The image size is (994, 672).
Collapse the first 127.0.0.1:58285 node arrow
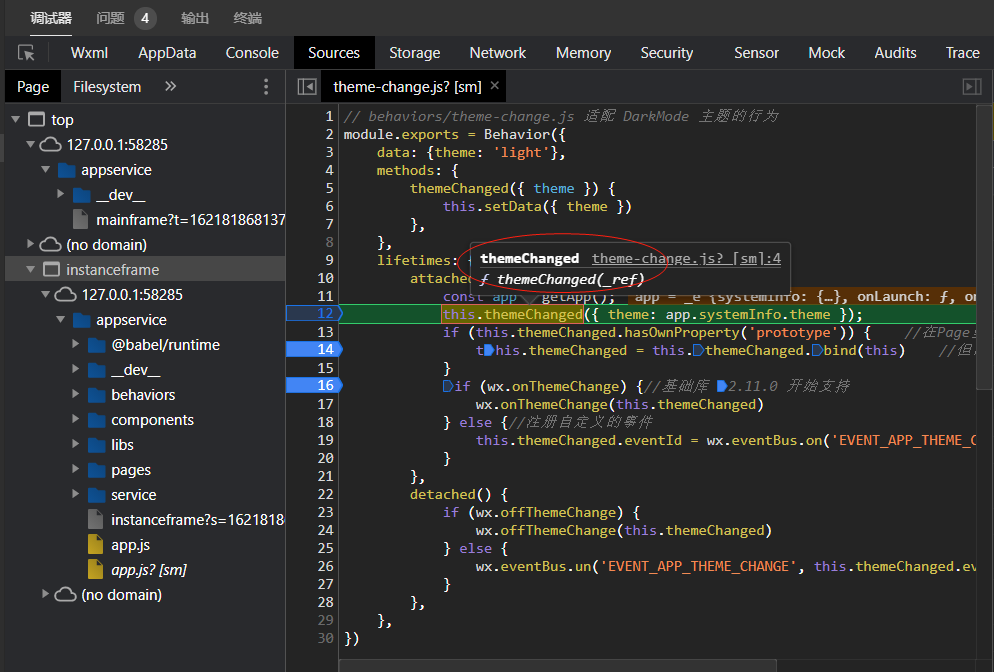click(x=30, y=145)
